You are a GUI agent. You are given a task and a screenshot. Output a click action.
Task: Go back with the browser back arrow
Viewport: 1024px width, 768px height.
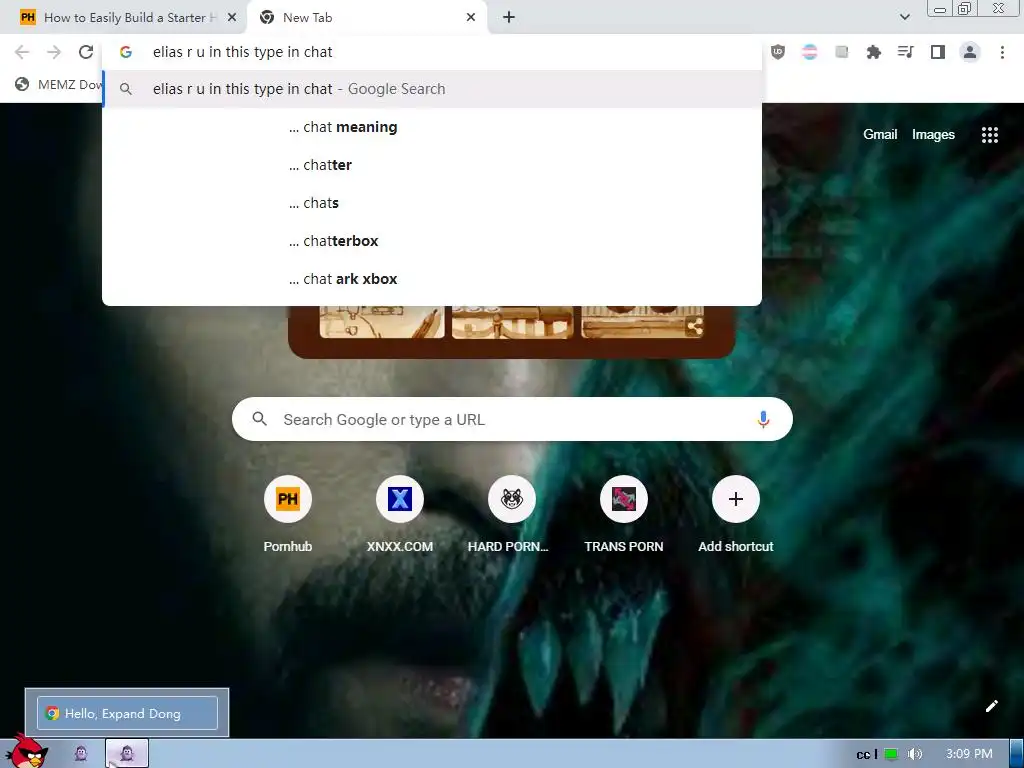coord(22,52)
